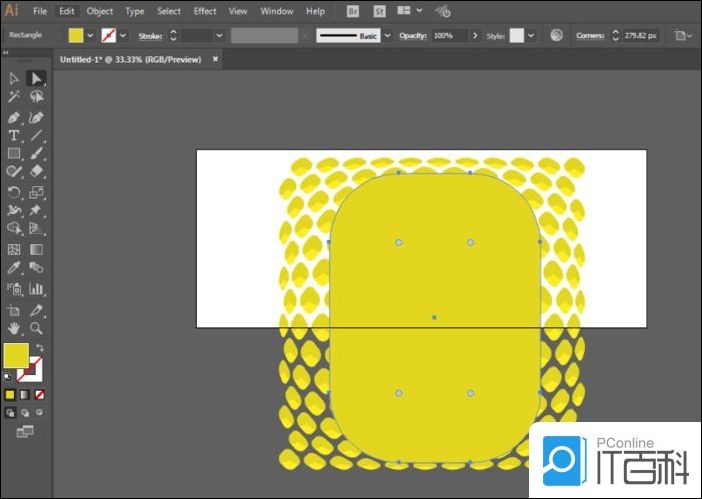Select the Direct Selection tool
Viewport: 702px width, 499px height.
(x=37, y=78)
